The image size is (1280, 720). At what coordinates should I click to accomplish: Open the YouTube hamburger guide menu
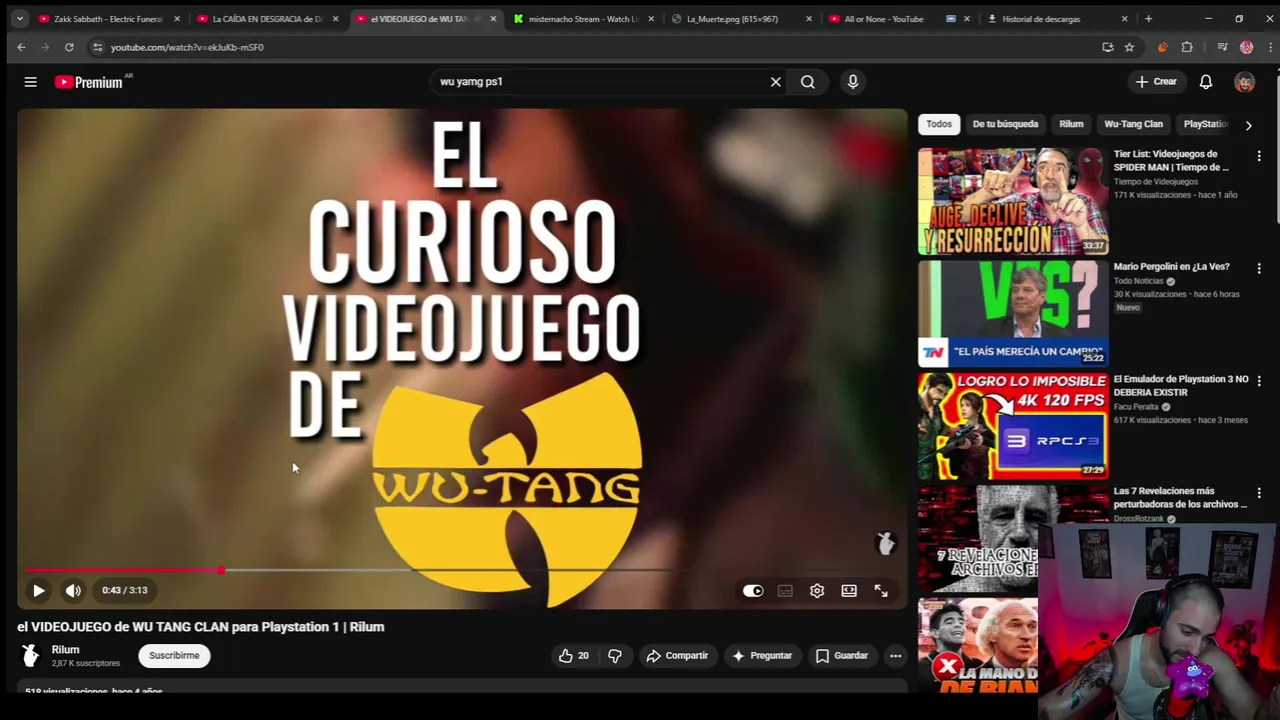31,82
